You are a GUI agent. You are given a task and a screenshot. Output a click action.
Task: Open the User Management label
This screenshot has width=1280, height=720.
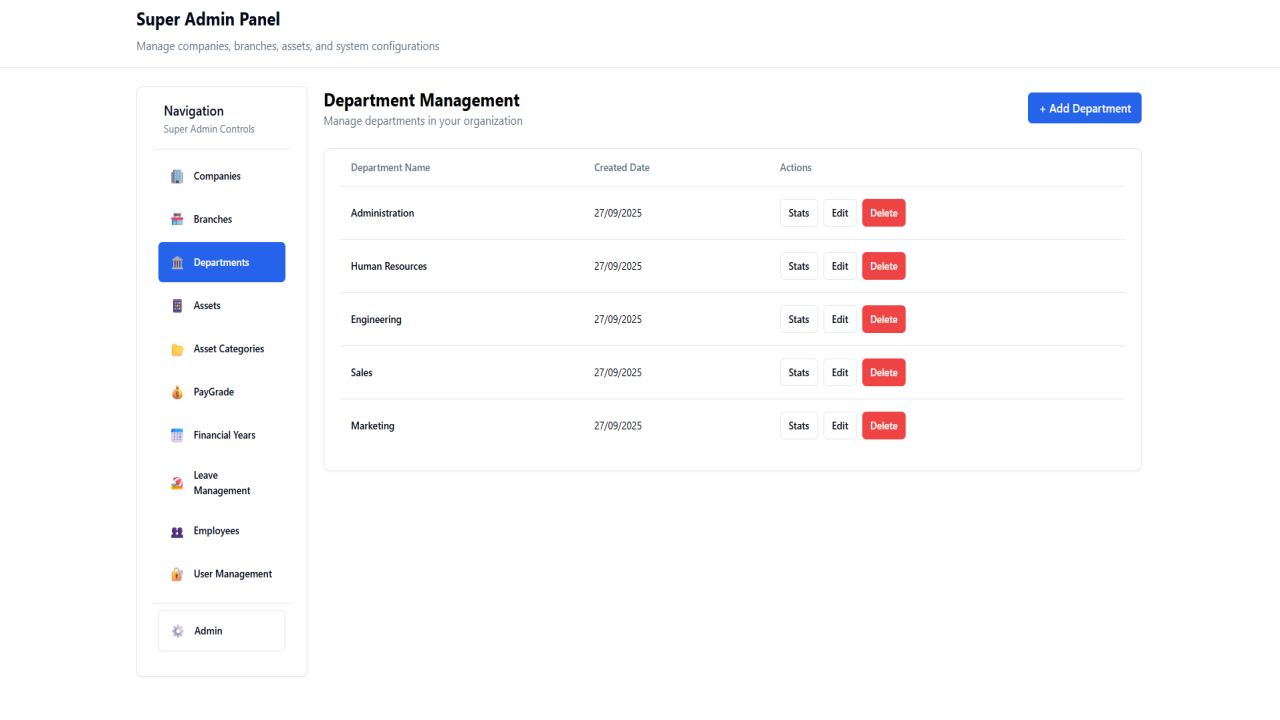233,574
